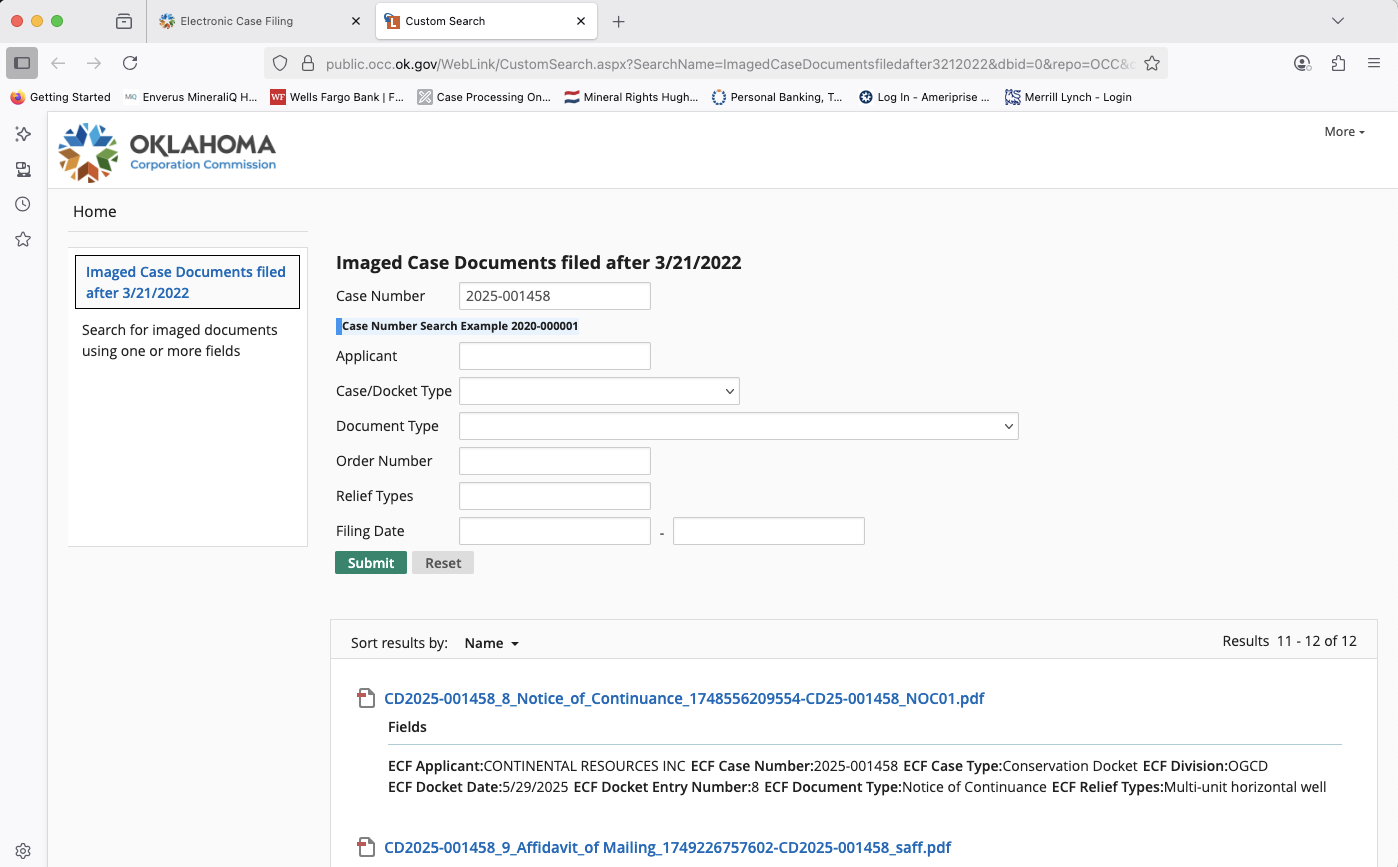Click the green Submit button
Screen dimensions: 1398x867
click(371, 563)
